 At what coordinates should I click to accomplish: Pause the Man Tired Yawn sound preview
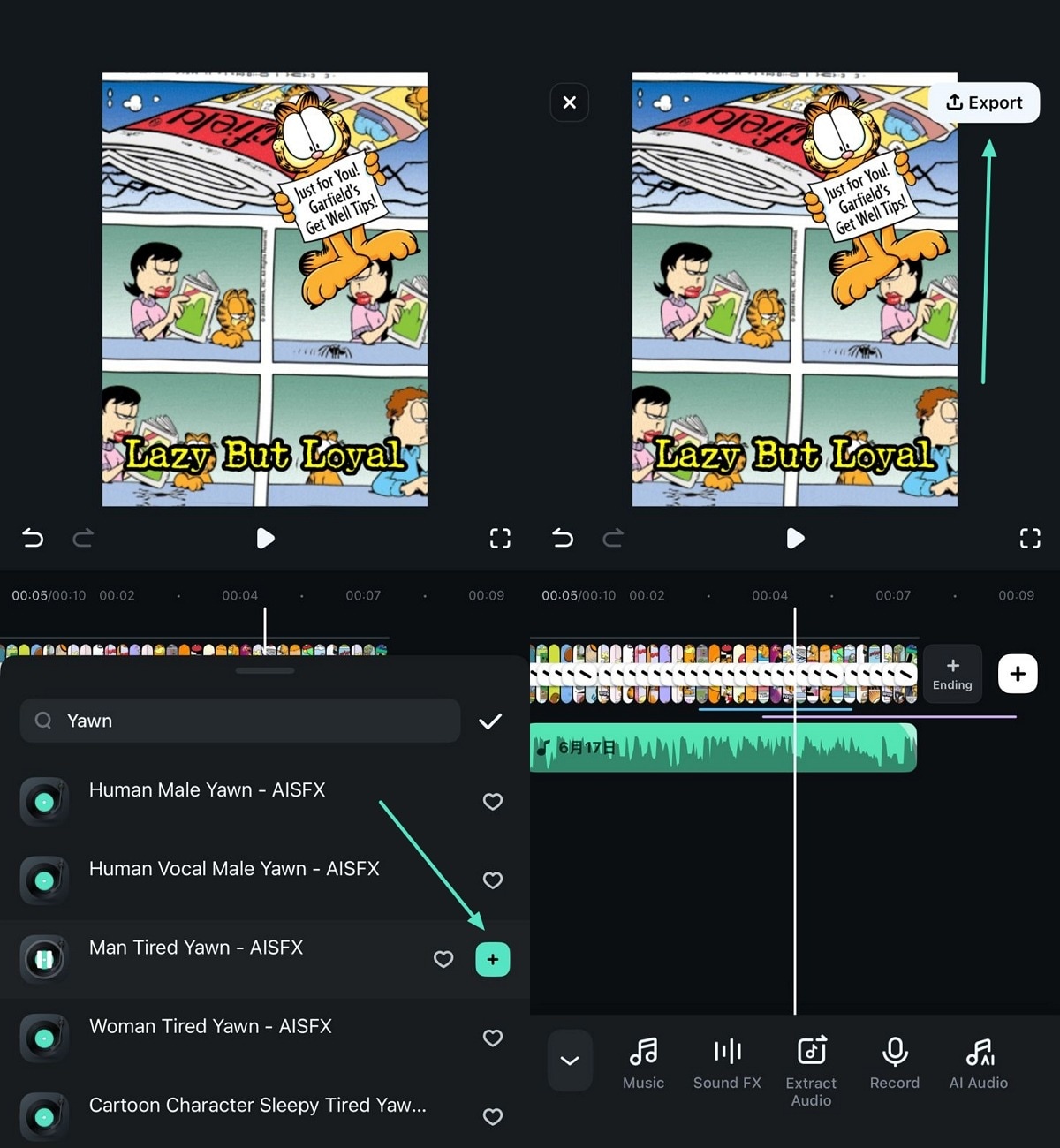coord(44,959)
